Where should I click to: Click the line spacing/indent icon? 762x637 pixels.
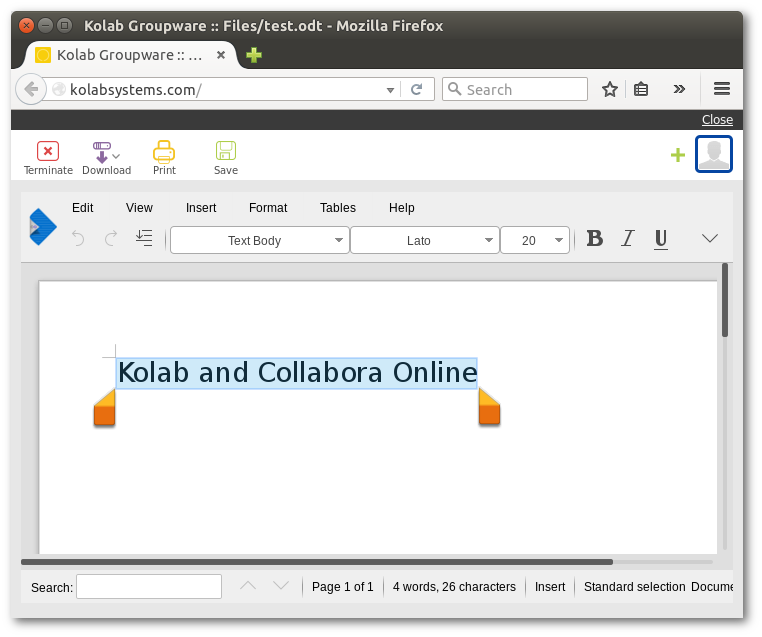[x=144, y=238]
